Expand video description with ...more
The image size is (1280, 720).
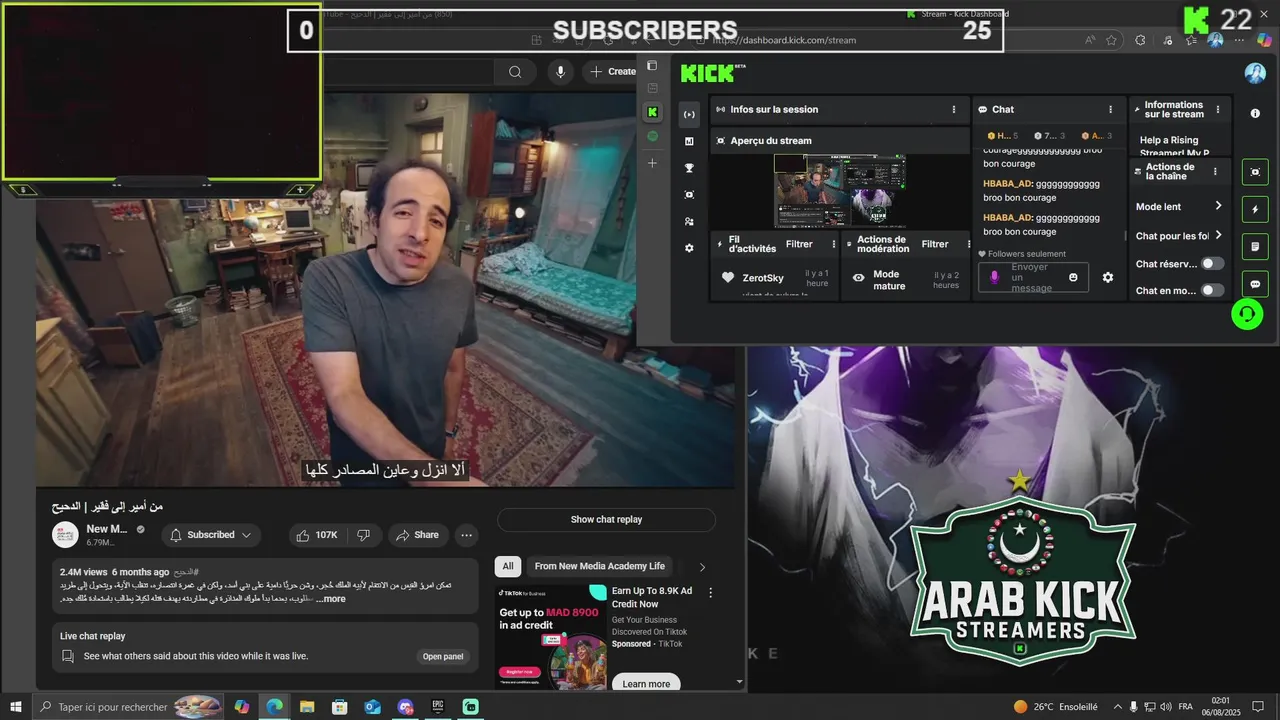click(x=331, y=599)
